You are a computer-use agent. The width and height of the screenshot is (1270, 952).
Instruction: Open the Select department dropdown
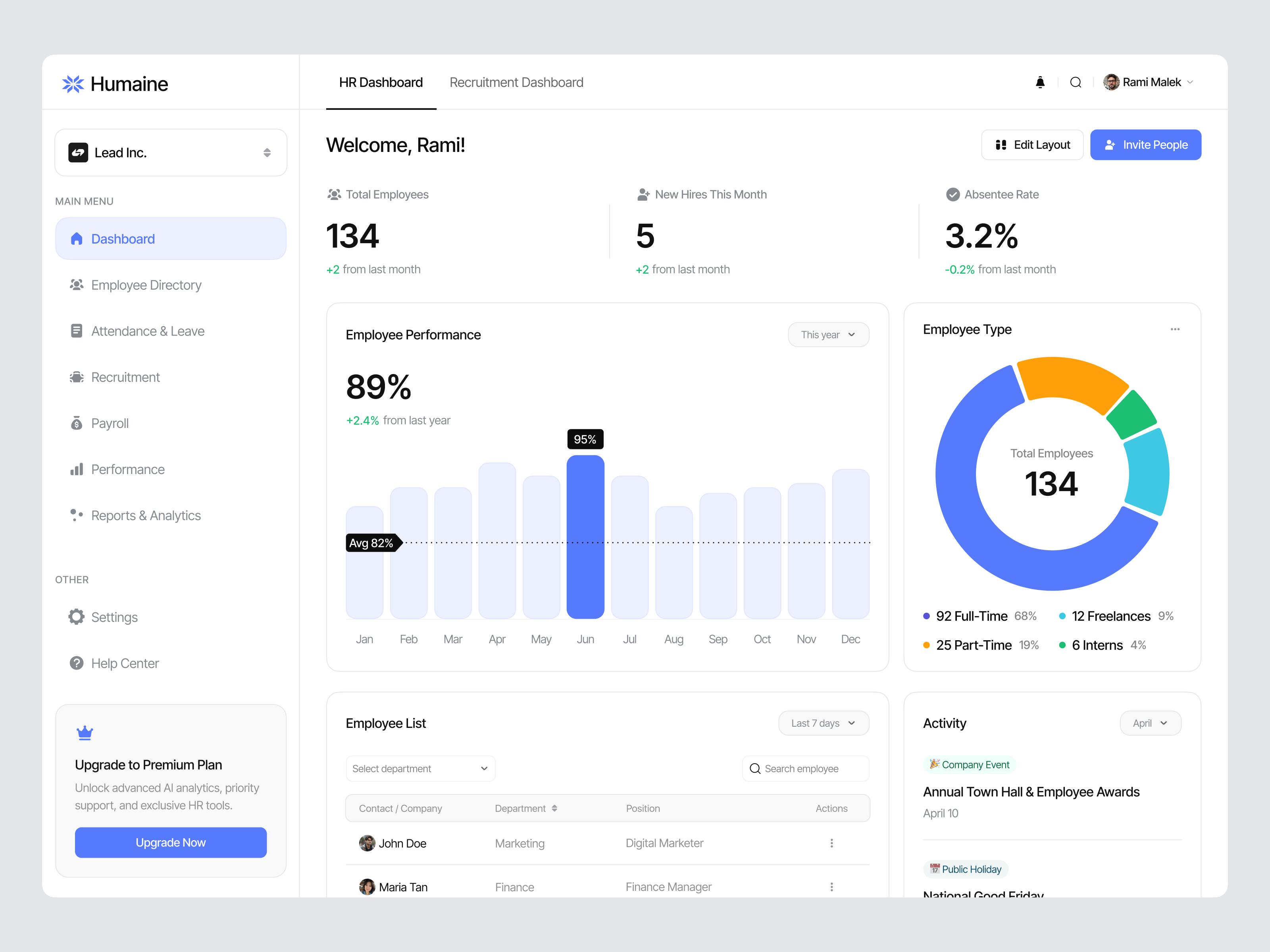pyautogui.click(x=420, y=768)
